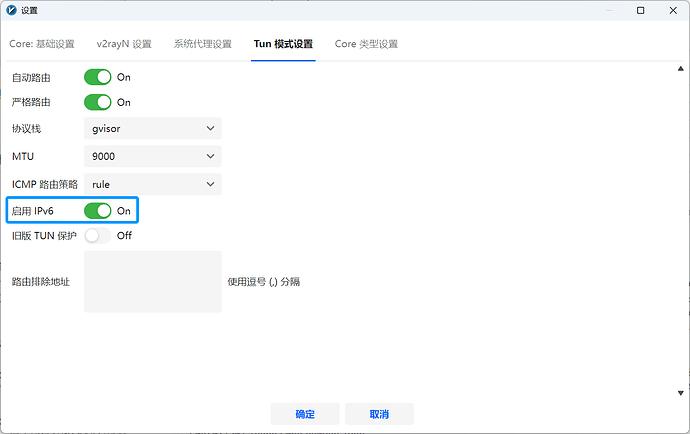Go to the 系统代理设置 tab

(202, 44)
